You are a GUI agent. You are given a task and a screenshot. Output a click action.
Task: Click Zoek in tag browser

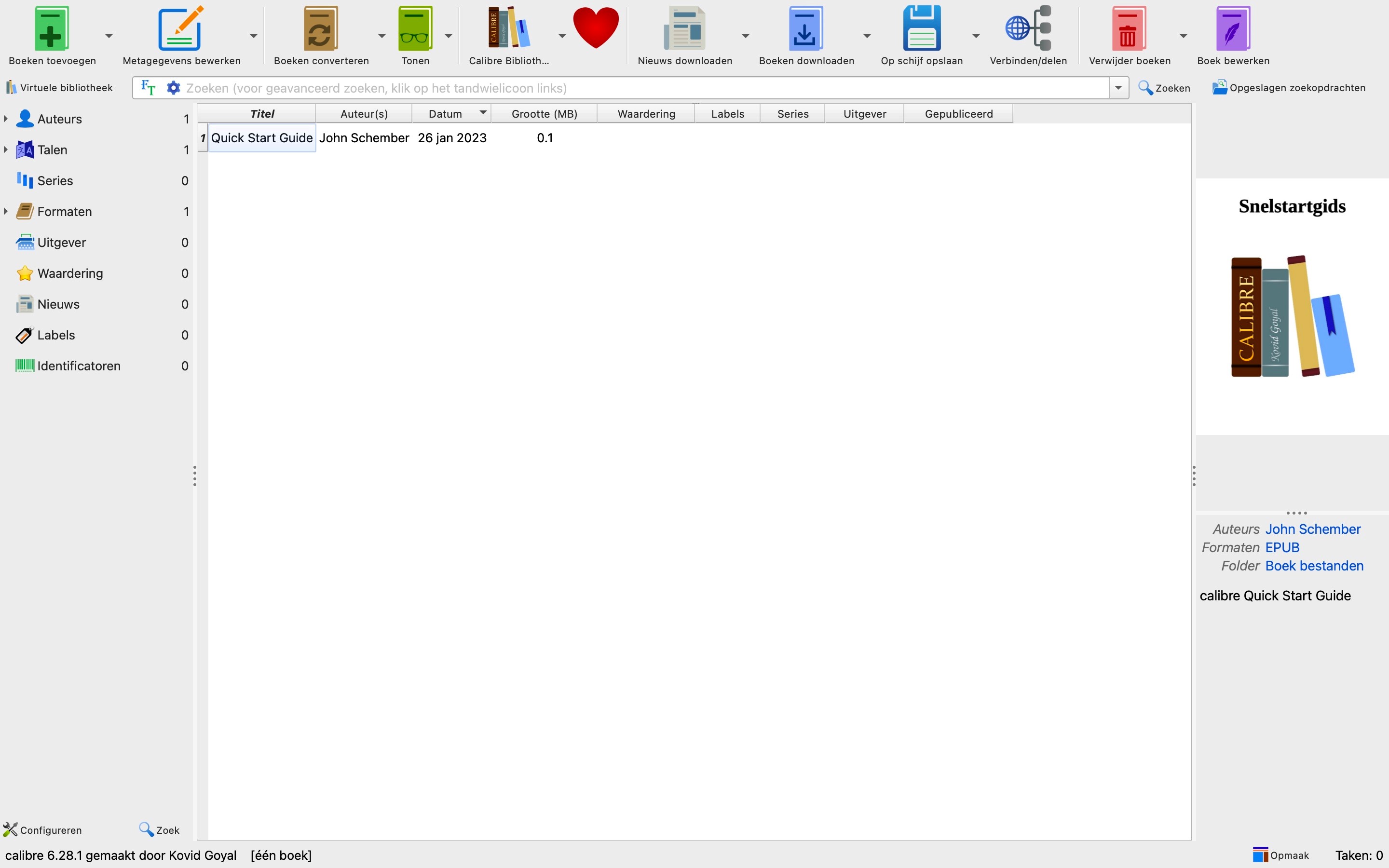point(159,829)
